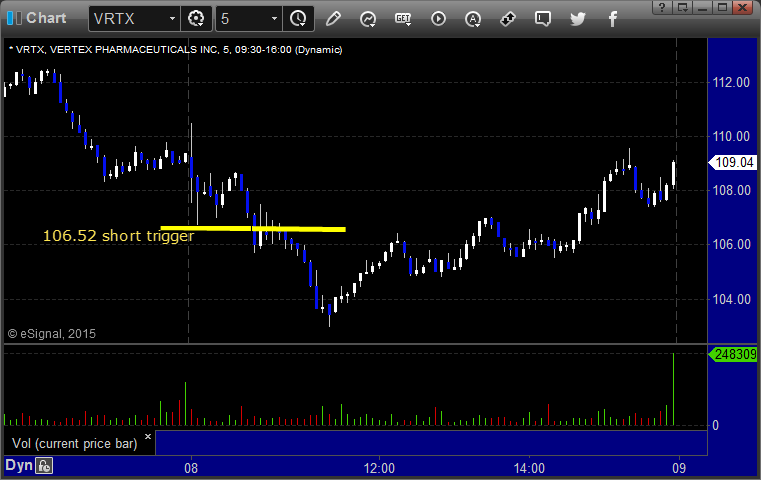
Task: Open the studies chart-line icon menu
Action: click(x=368, y=19)
